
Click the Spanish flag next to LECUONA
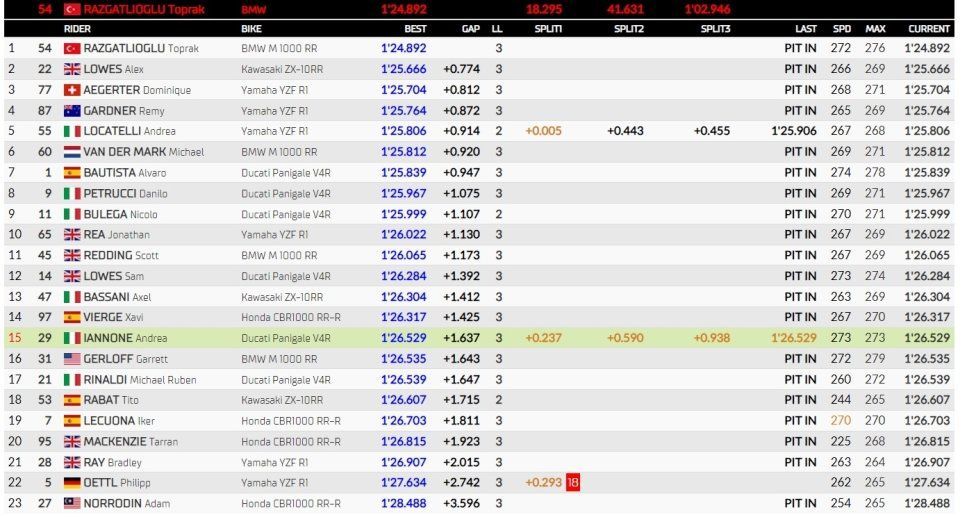[x=72, y=421]
